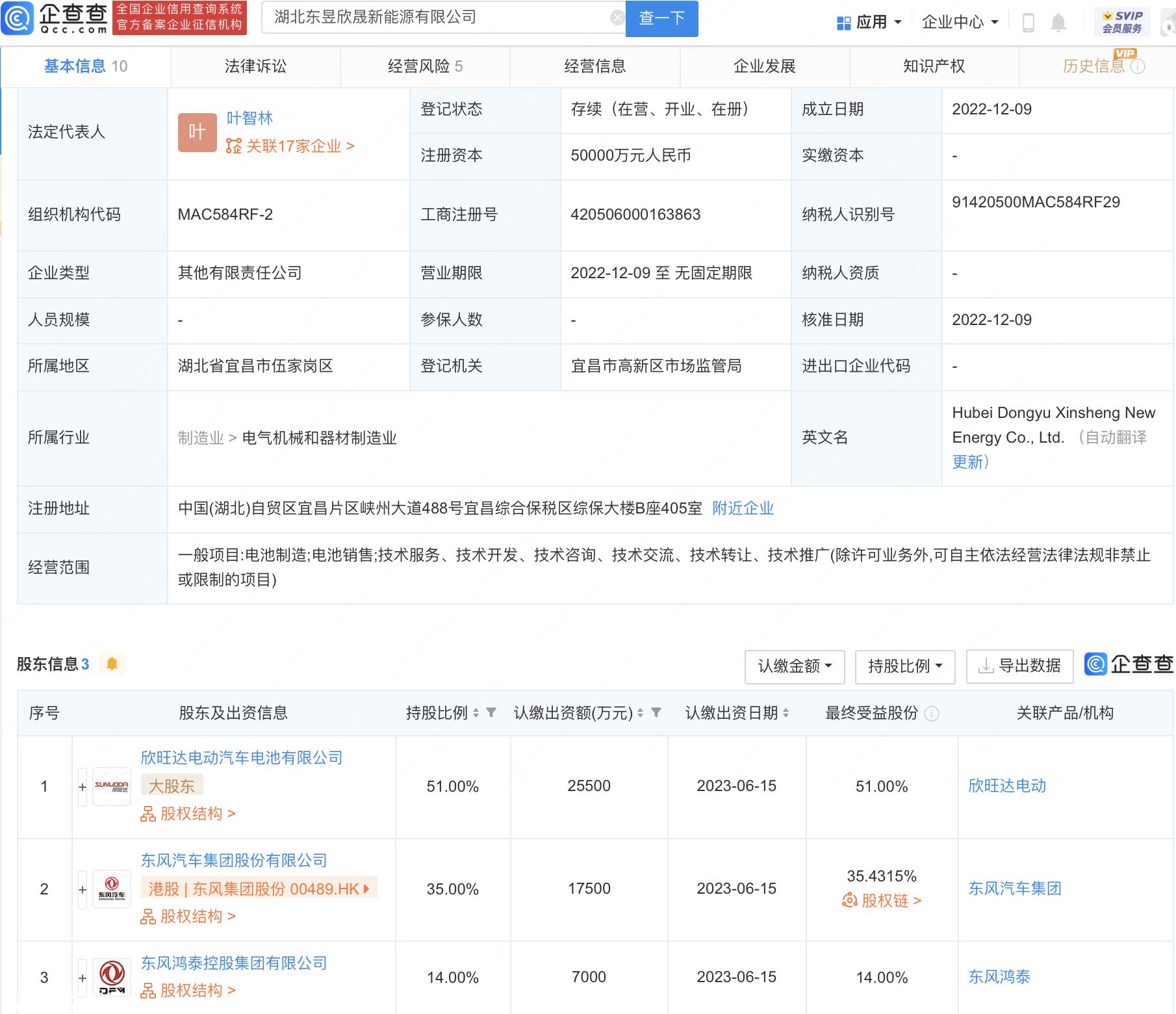
Task: Click info icon beside 最终受益股份
Action: pyautogui.click(x=931, y=714)
